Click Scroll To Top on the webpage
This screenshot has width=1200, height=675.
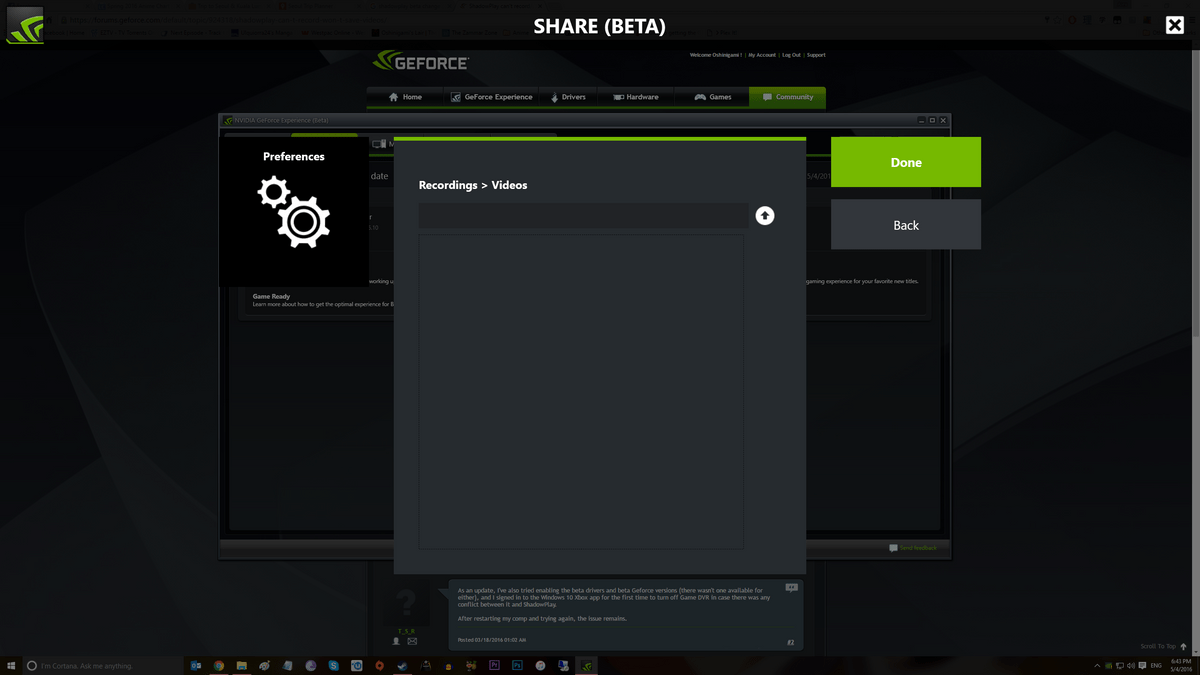(1164, 646)
